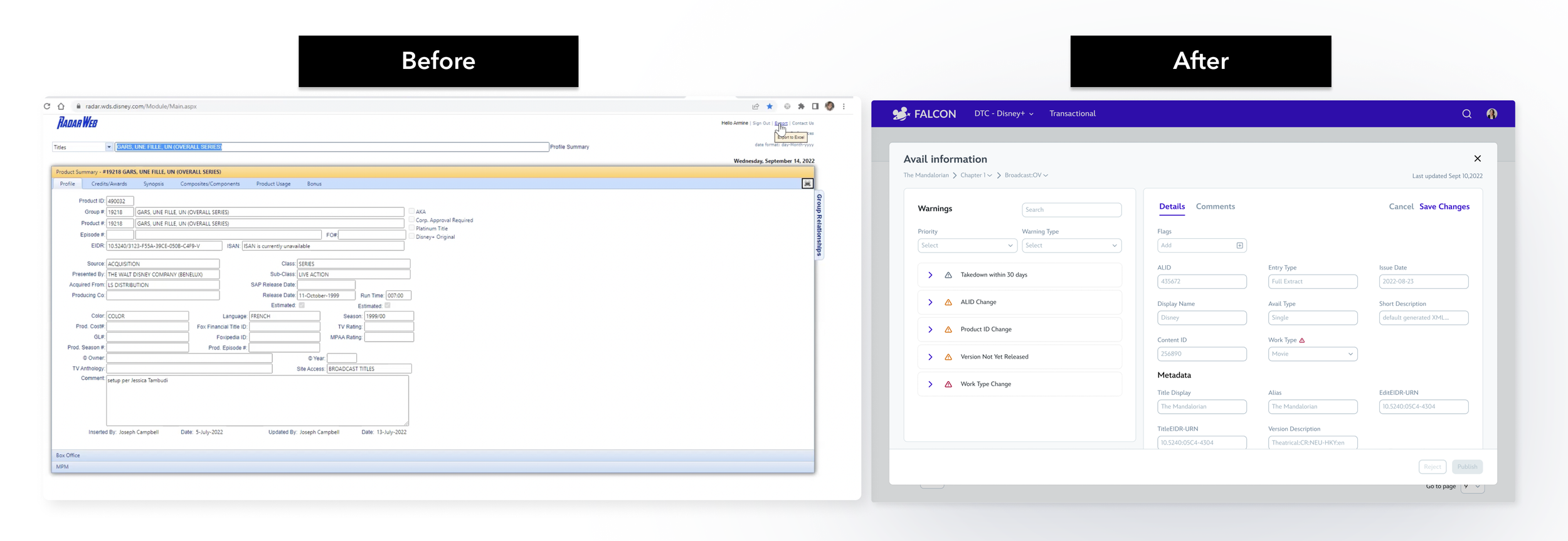Open the Group Relationships side tab
Image resolution: width=1568 pixels, height=541 pixels.
coord(819,224)
